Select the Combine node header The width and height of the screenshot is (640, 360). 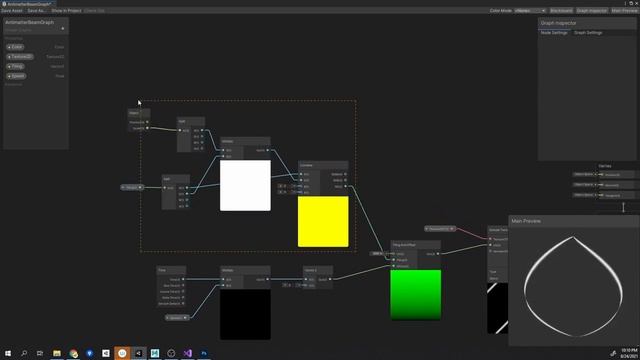click(323, 165)
